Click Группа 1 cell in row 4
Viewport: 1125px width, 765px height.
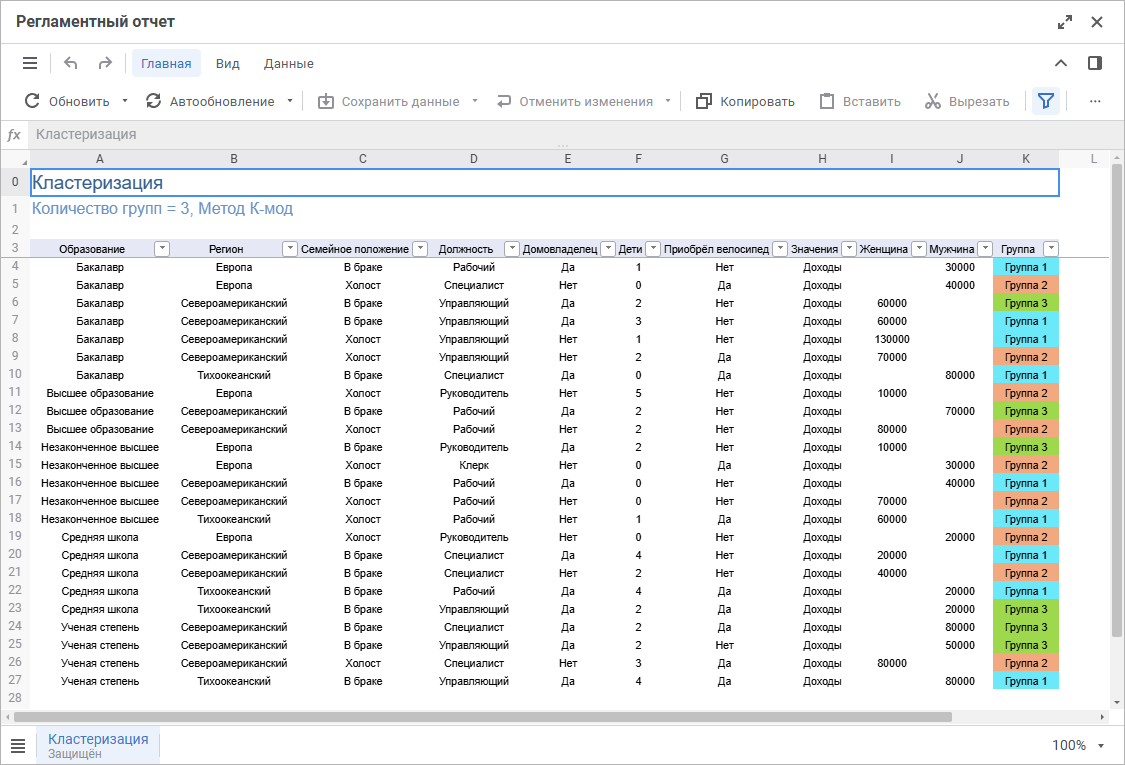1026,267
